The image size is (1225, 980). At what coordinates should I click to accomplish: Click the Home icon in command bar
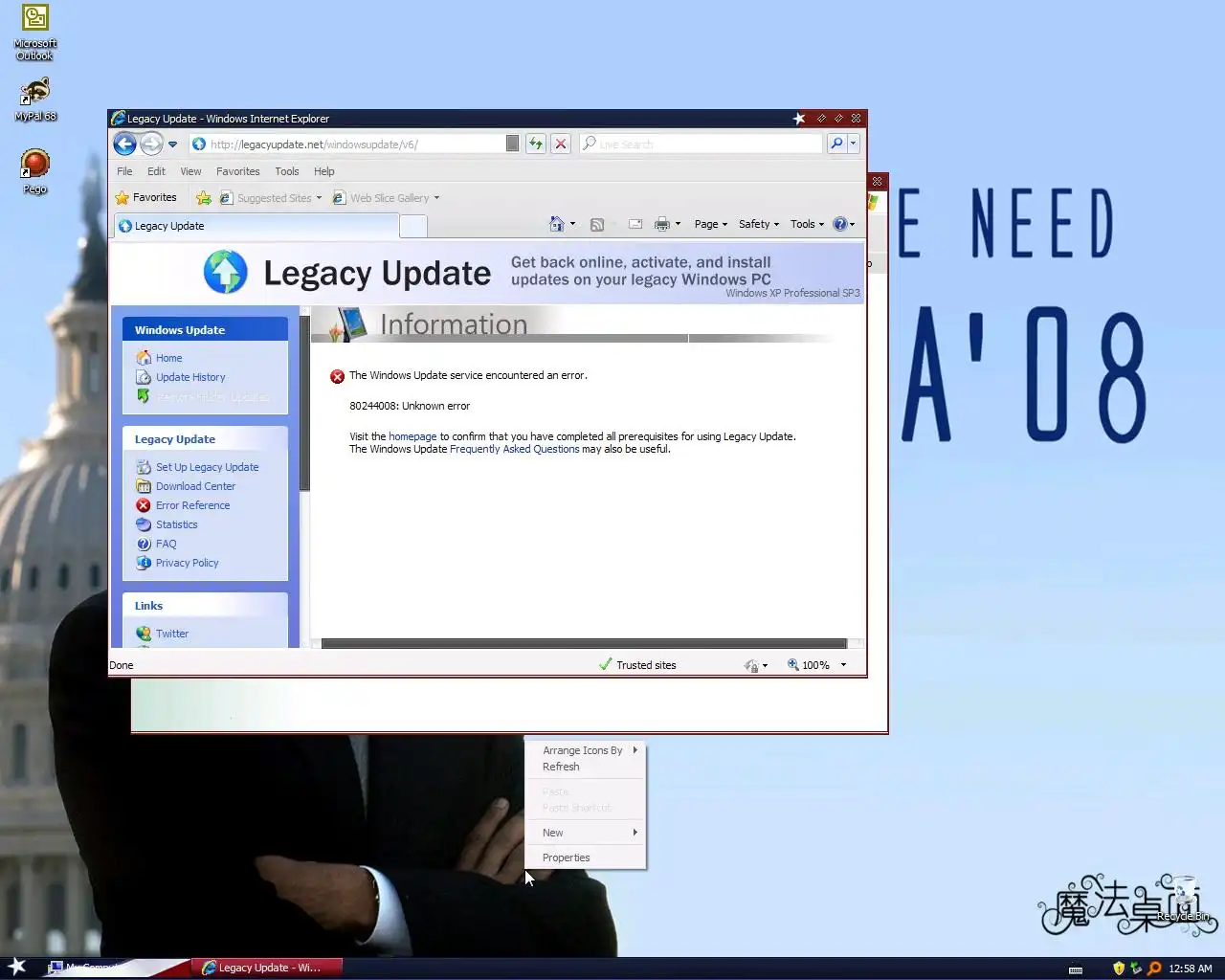tap(557, 224)
